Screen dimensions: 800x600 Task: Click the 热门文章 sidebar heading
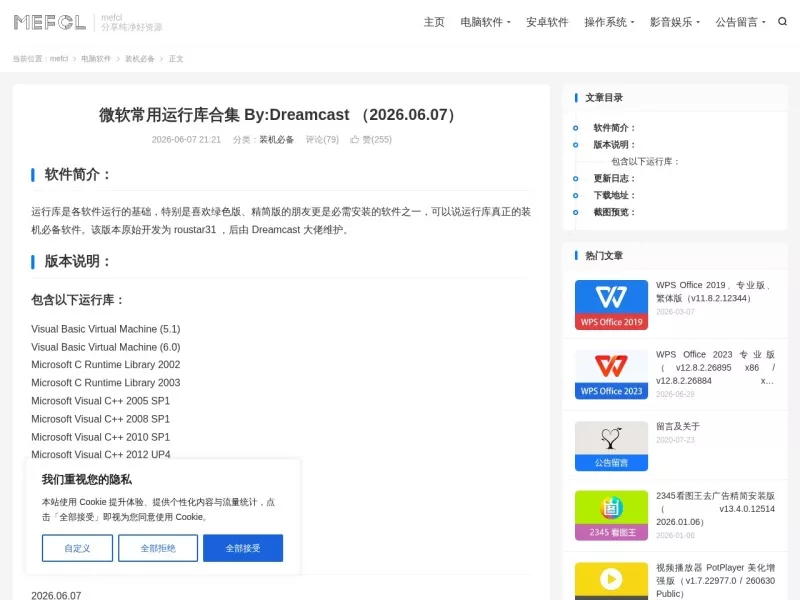pyautogui.click(x=604, y=256)
